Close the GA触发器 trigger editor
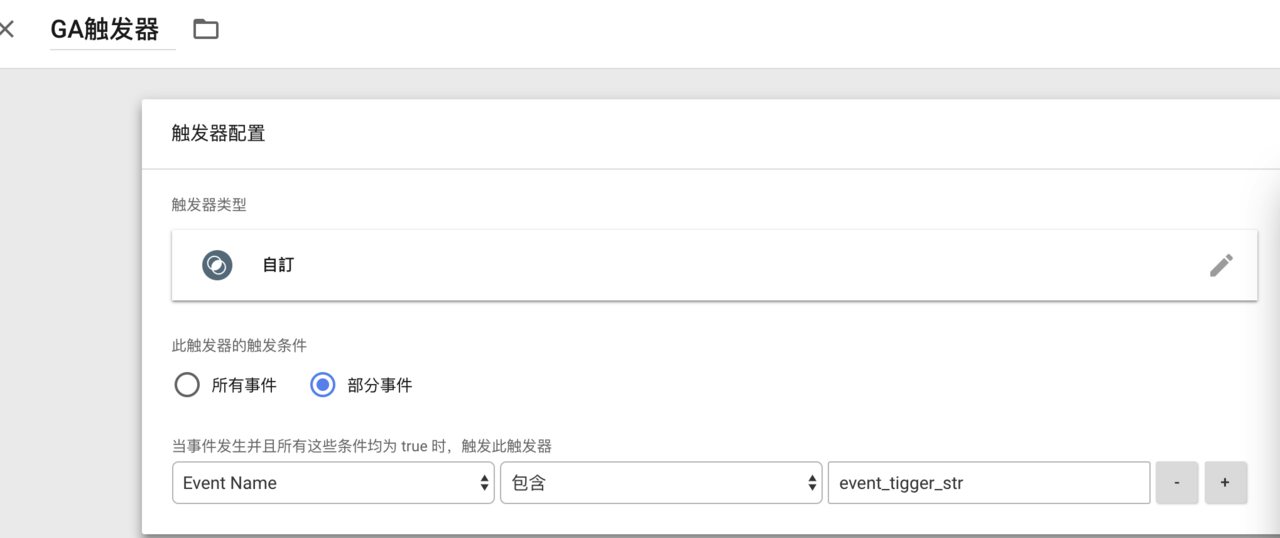The image size is (1280, 538). [7, 29]
